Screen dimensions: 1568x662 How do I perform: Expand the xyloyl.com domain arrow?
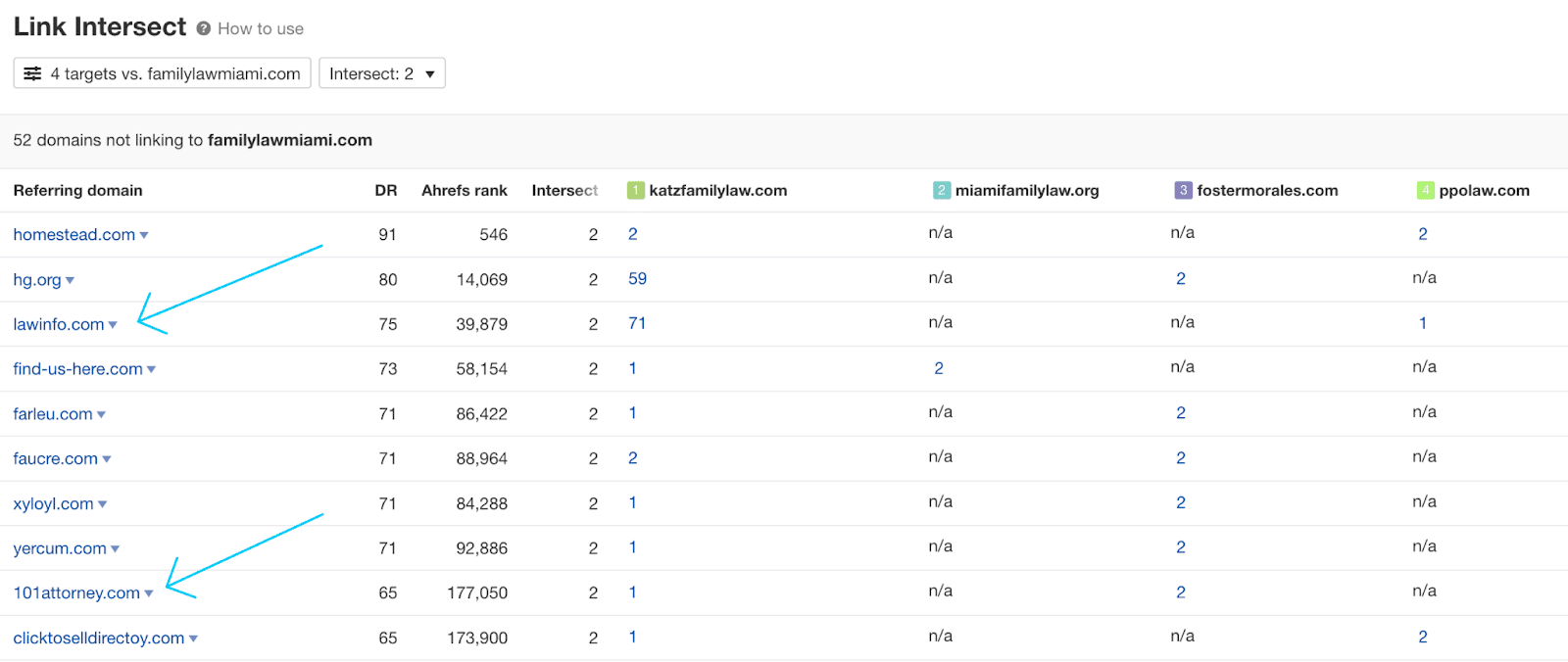point(102,504)
